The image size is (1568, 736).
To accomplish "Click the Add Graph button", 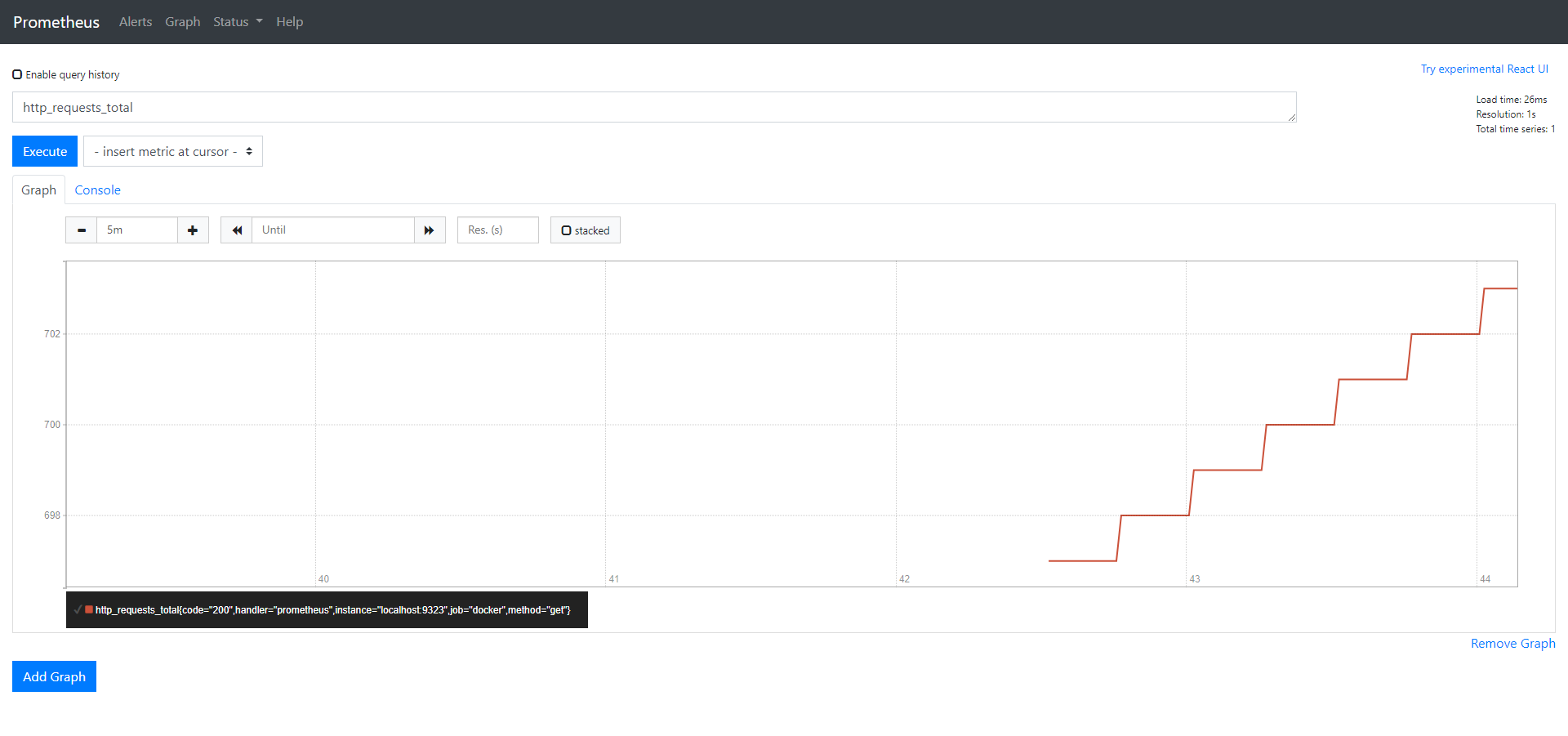I will (54, 676).
